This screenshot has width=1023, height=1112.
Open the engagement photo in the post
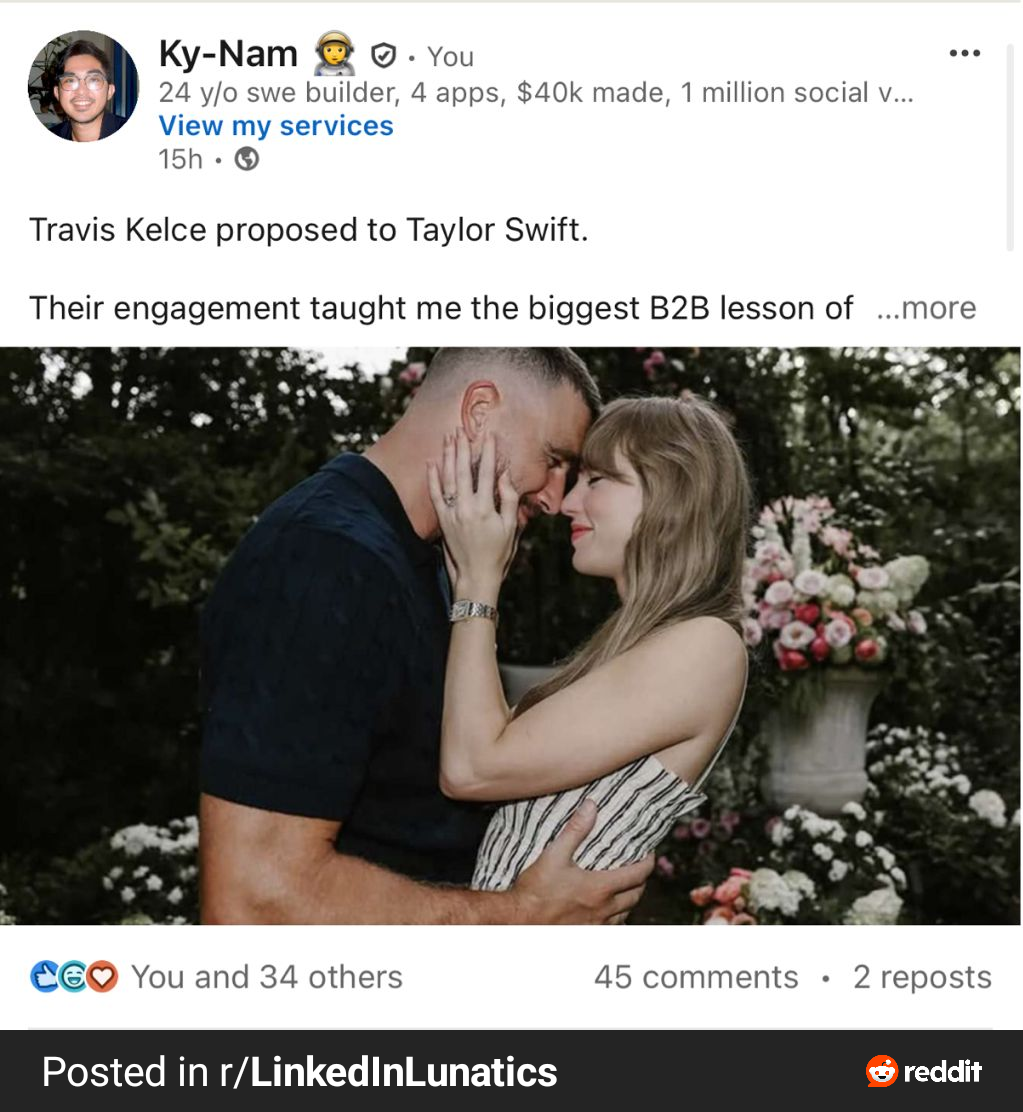coord(510,635)
